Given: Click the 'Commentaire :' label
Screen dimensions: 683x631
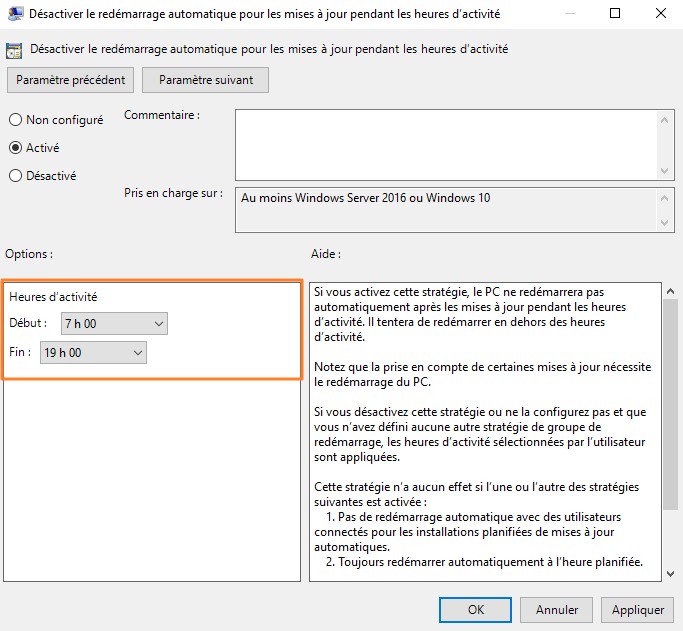Looking at the screenshot, I should (162, 115).
